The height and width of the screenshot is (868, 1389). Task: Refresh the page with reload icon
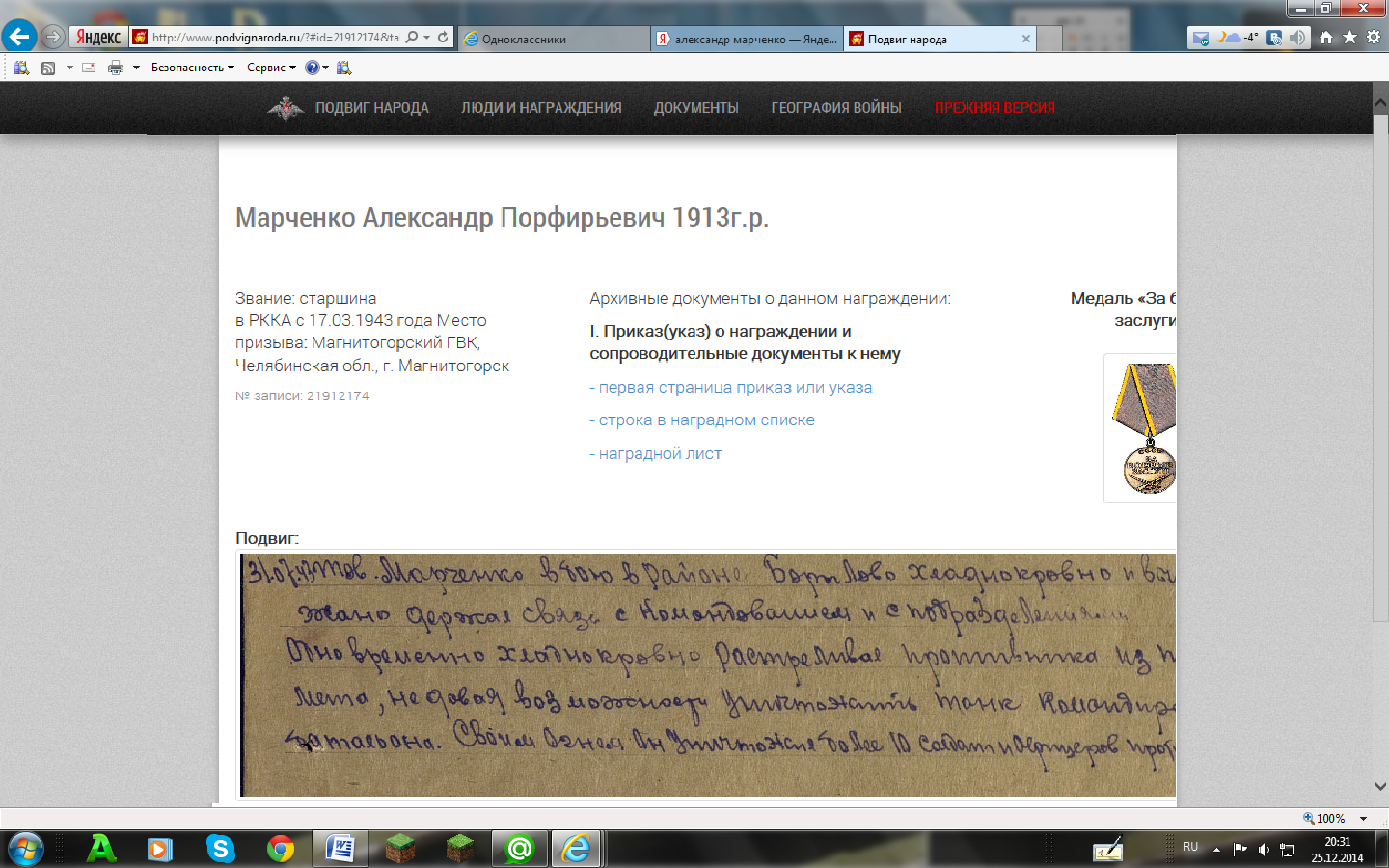coord(443,38)
